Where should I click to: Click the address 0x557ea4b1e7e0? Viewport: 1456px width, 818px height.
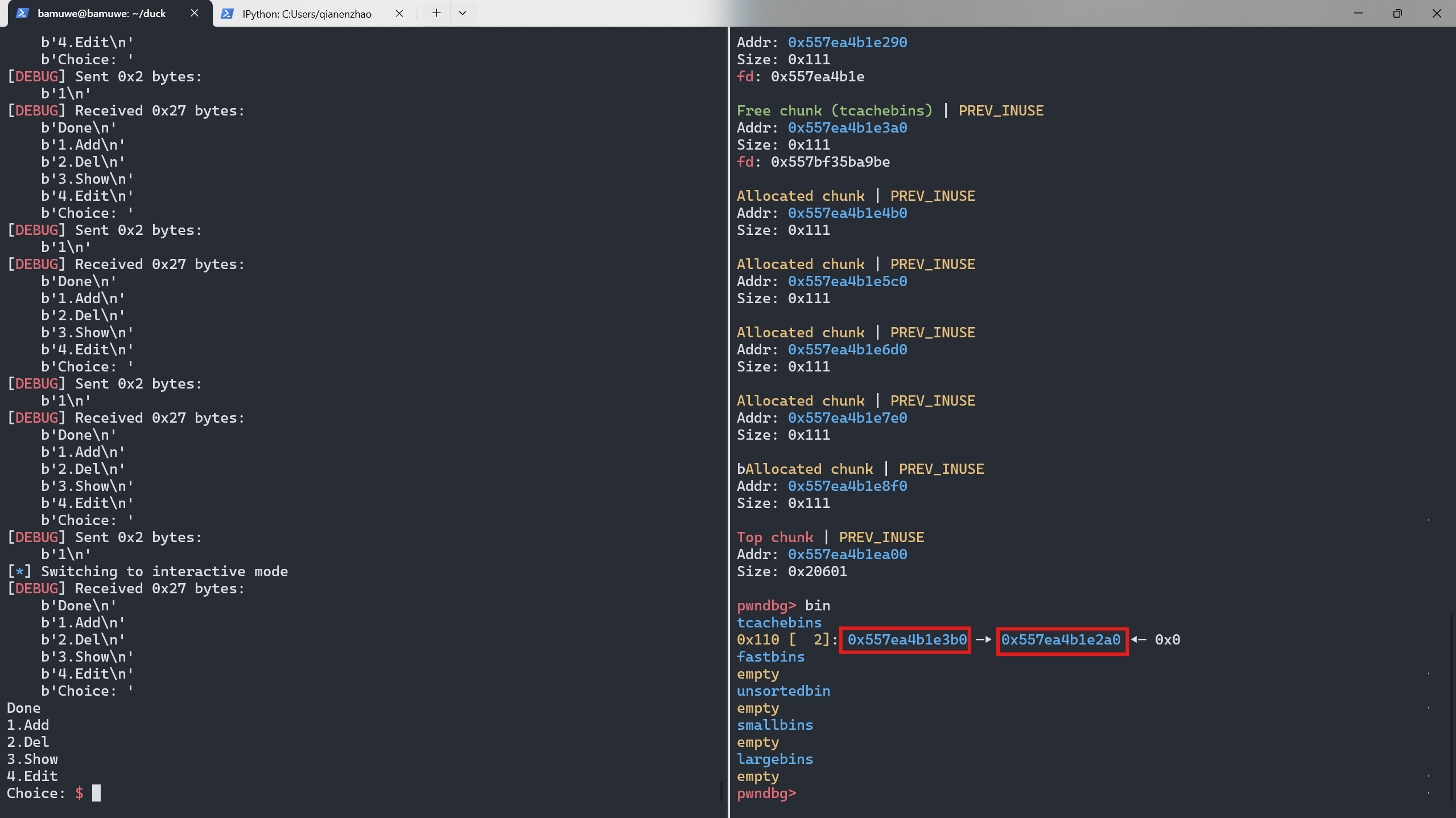(847, 418)
